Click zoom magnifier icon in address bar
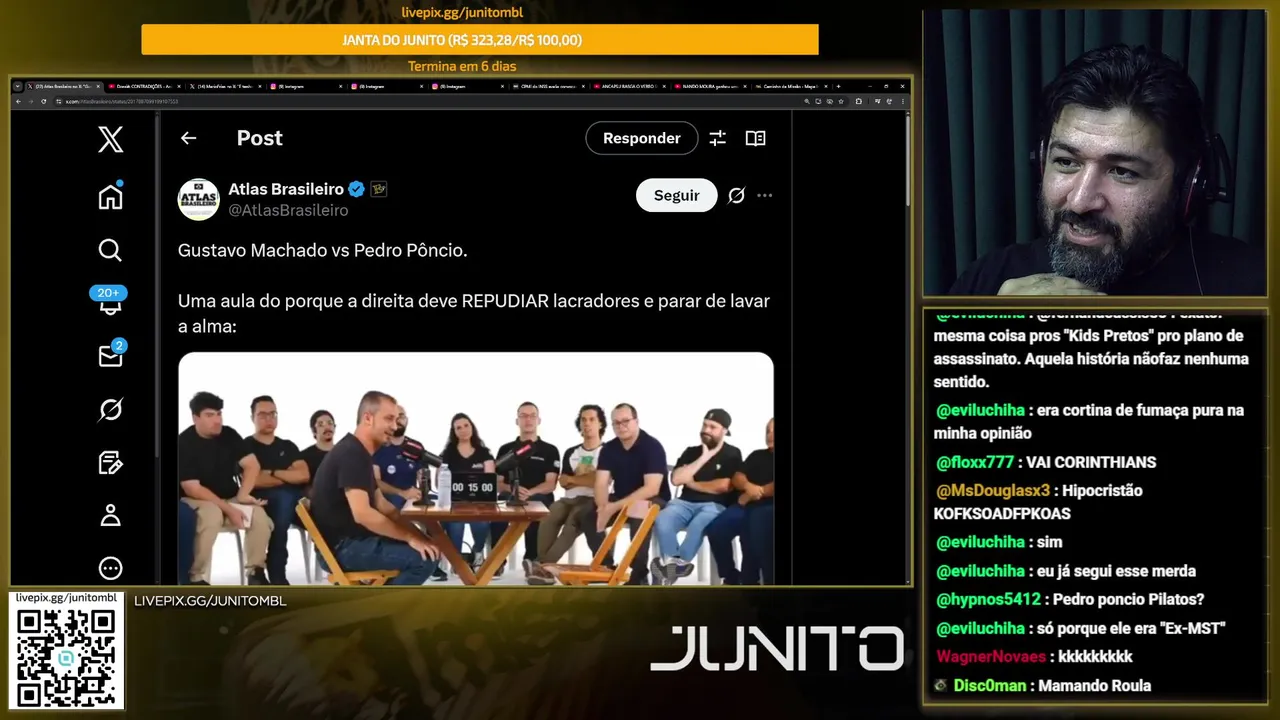 tap(807, 101)
